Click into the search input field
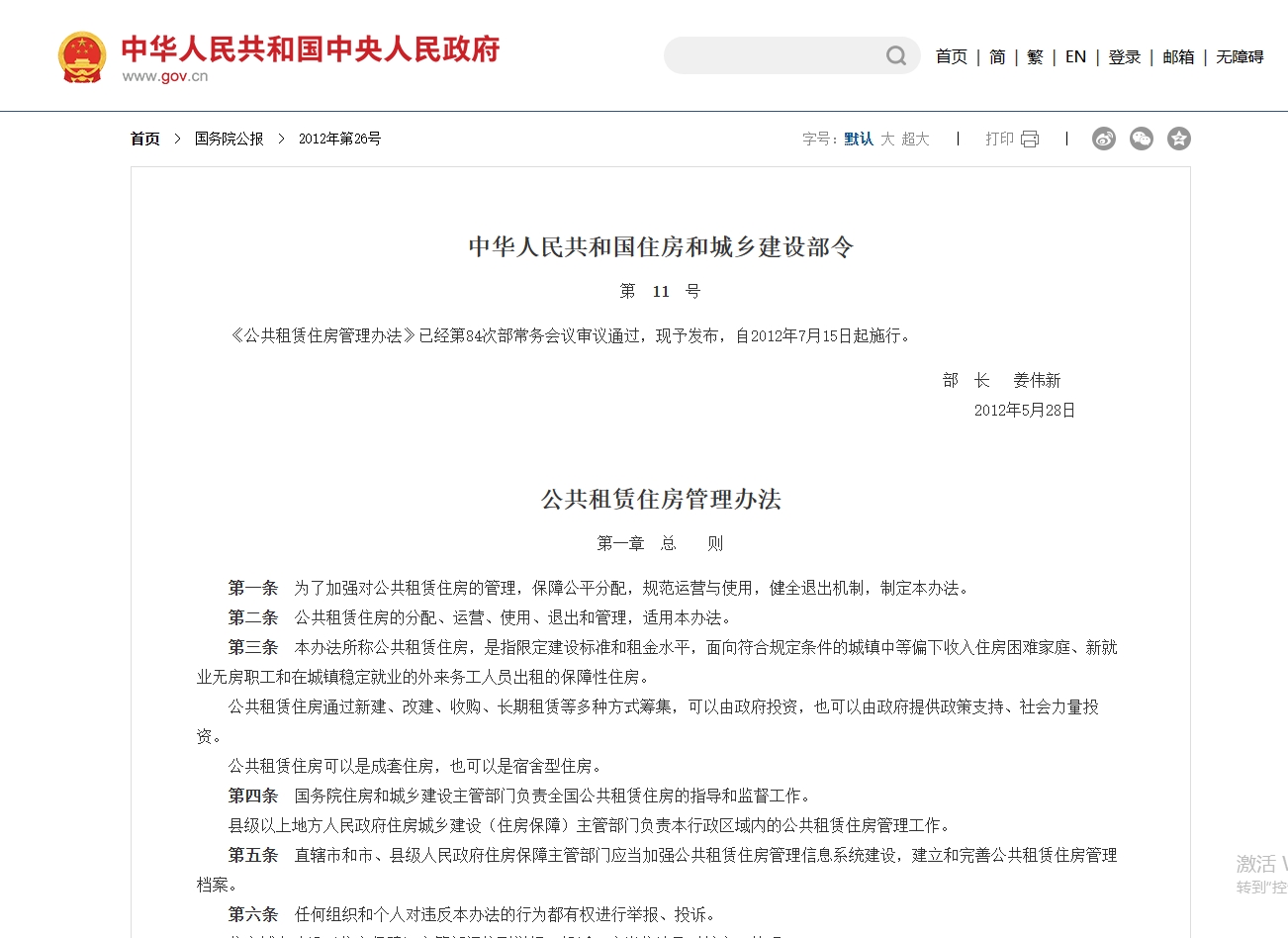 coord(772,56)
